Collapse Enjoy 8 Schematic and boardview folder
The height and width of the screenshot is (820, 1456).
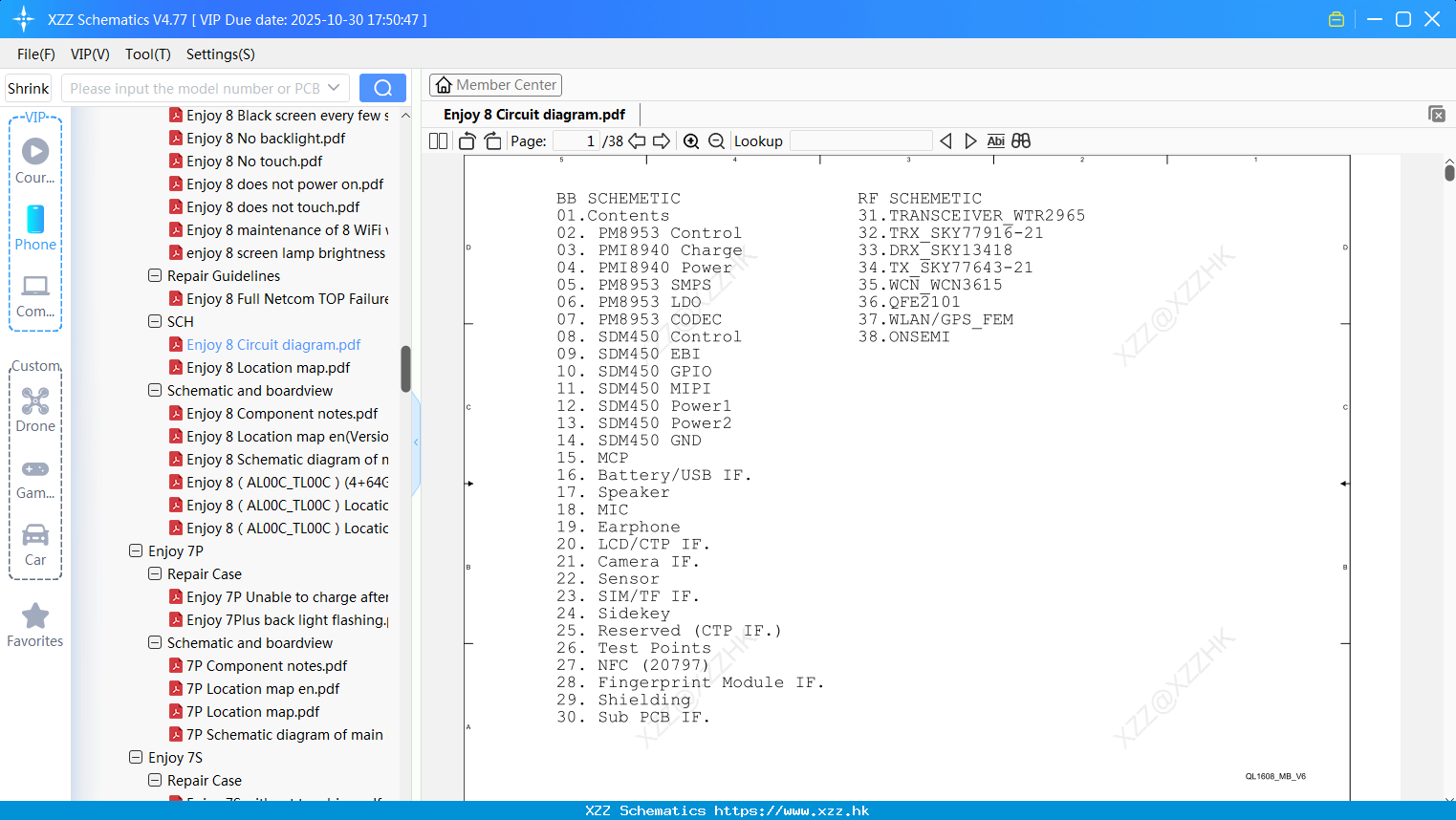coord(155,390)
